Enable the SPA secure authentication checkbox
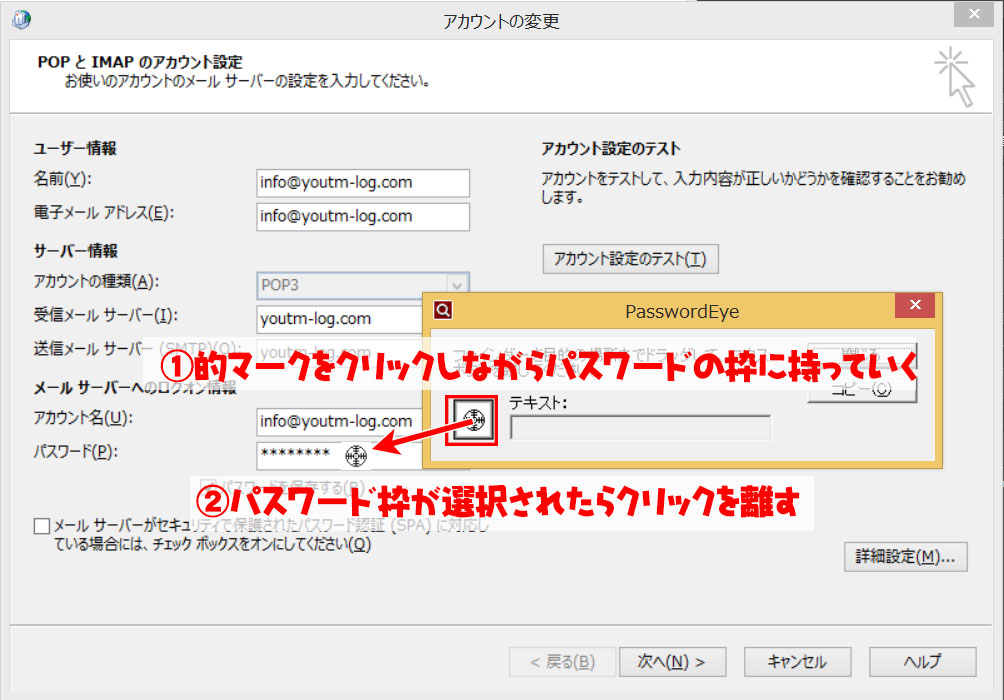This screenshot has width=1004, height=700. pyautogui.click(x=42, y=526)
